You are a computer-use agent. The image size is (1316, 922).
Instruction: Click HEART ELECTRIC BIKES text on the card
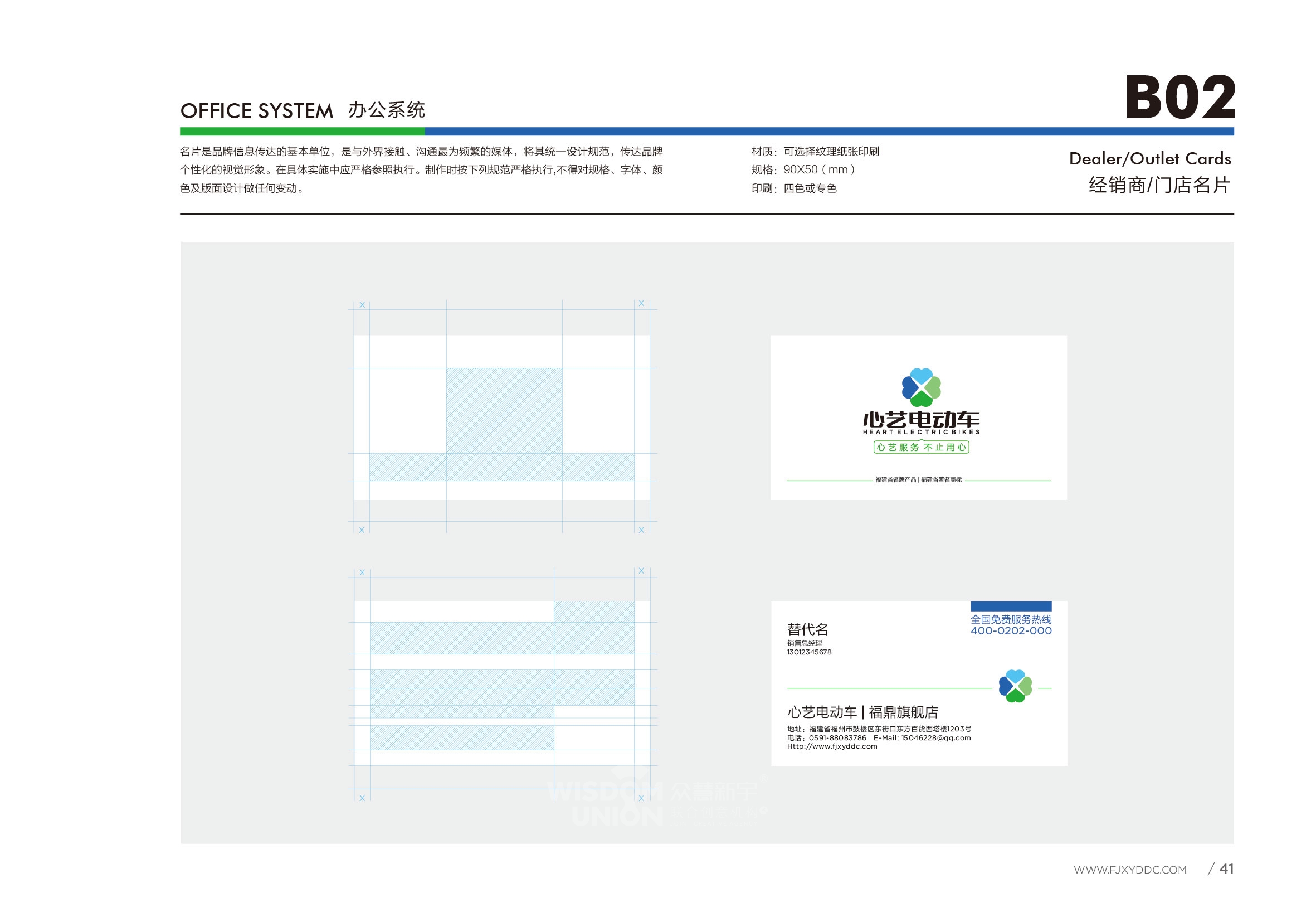click(x=921, y=432)
